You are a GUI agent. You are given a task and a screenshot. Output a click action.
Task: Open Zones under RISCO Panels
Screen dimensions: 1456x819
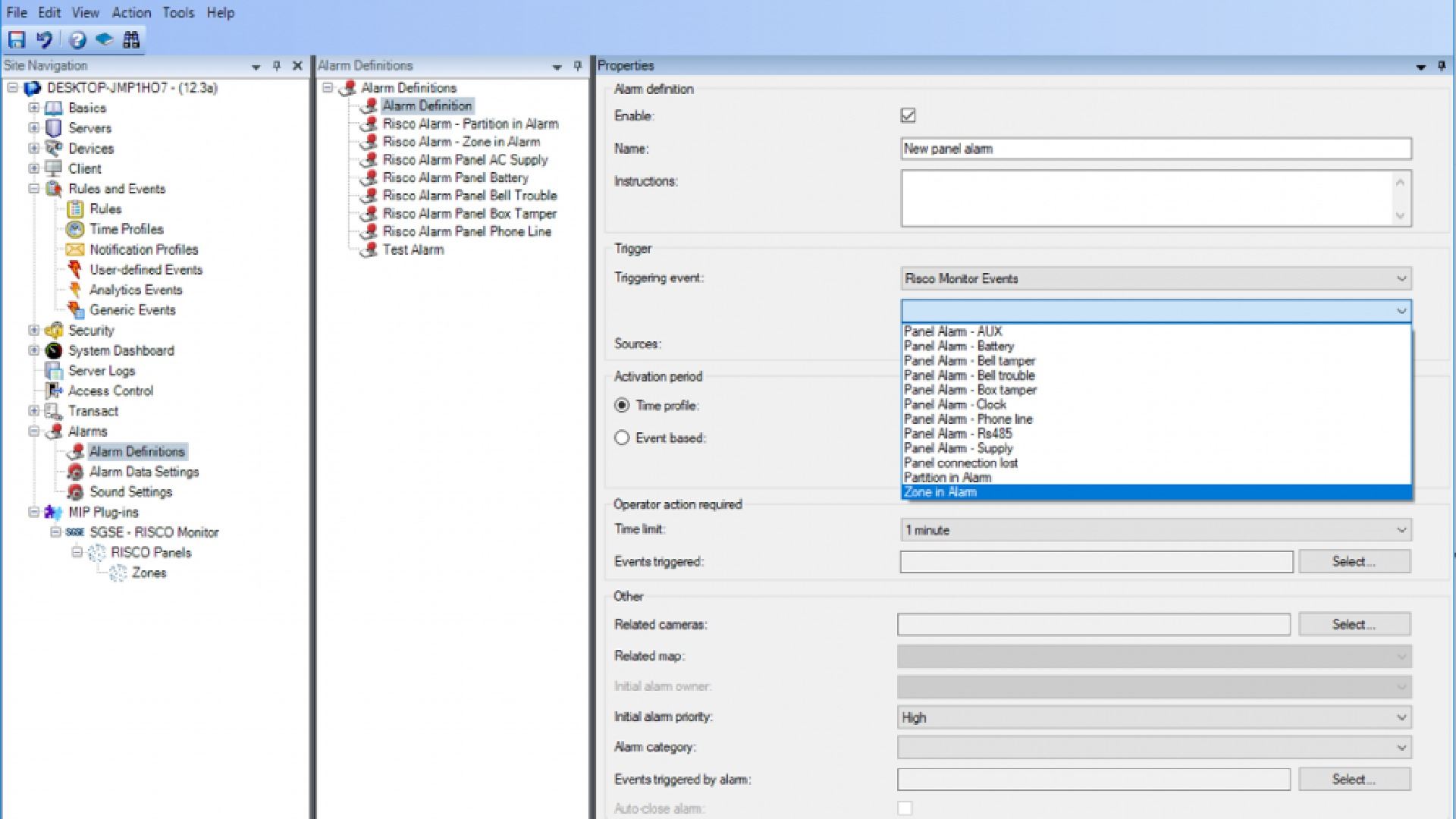point(149,573)
